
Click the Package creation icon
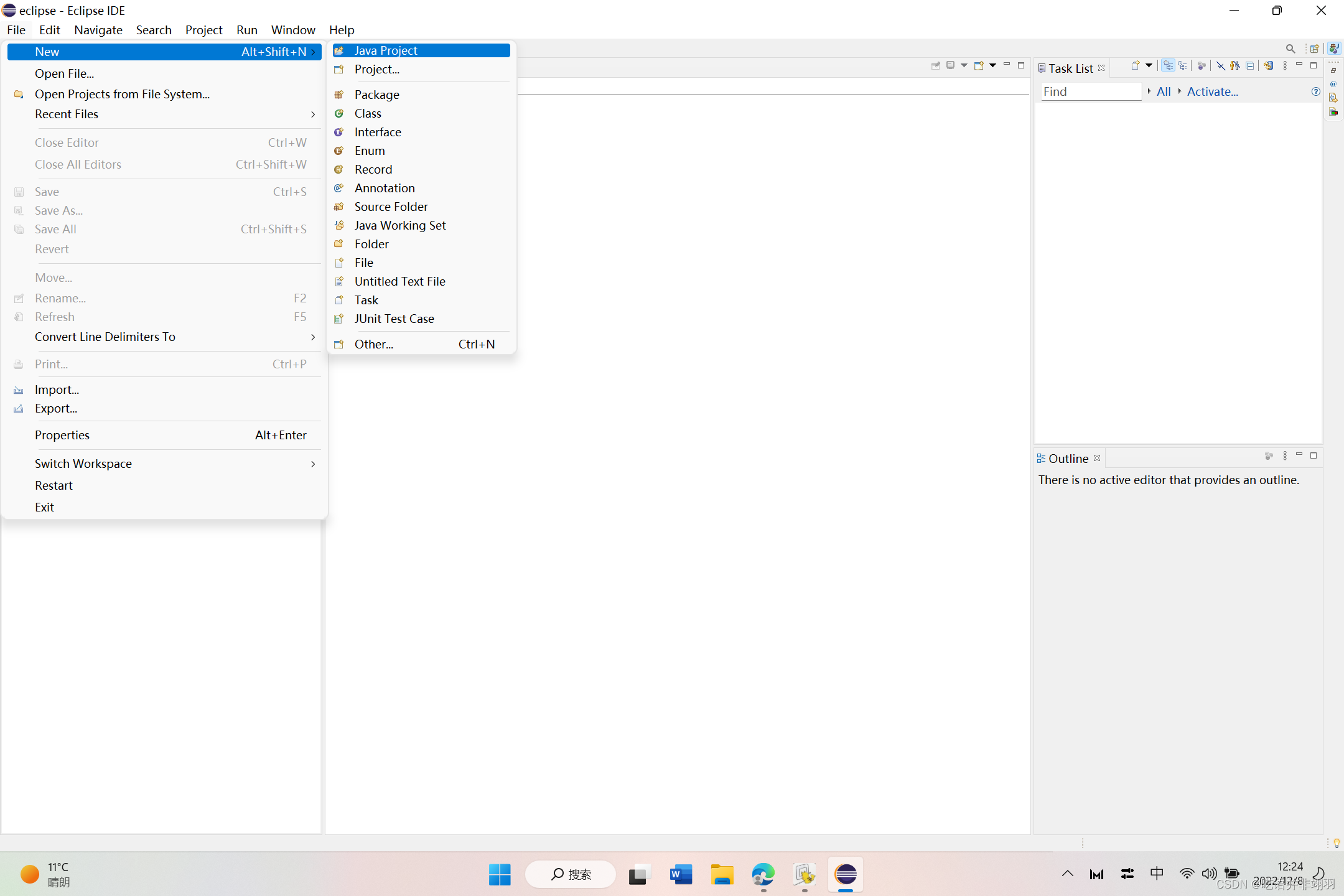340,94
